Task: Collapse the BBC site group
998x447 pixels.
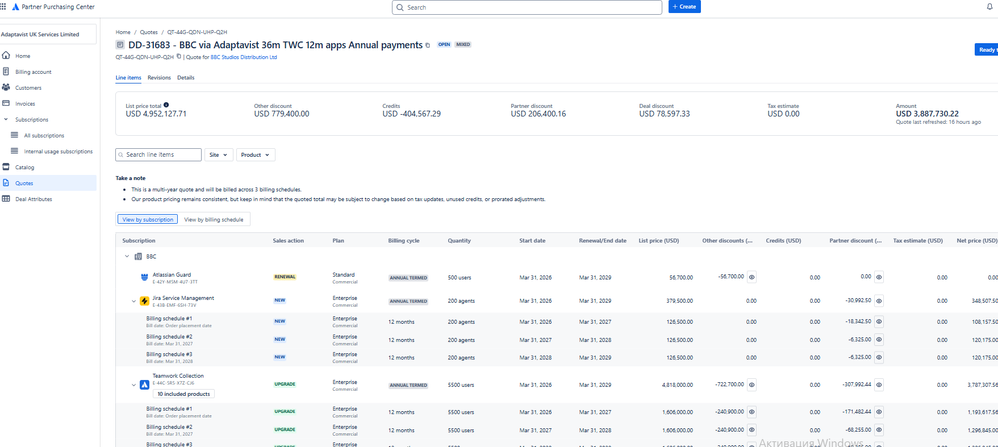Action: pos(127,257)
